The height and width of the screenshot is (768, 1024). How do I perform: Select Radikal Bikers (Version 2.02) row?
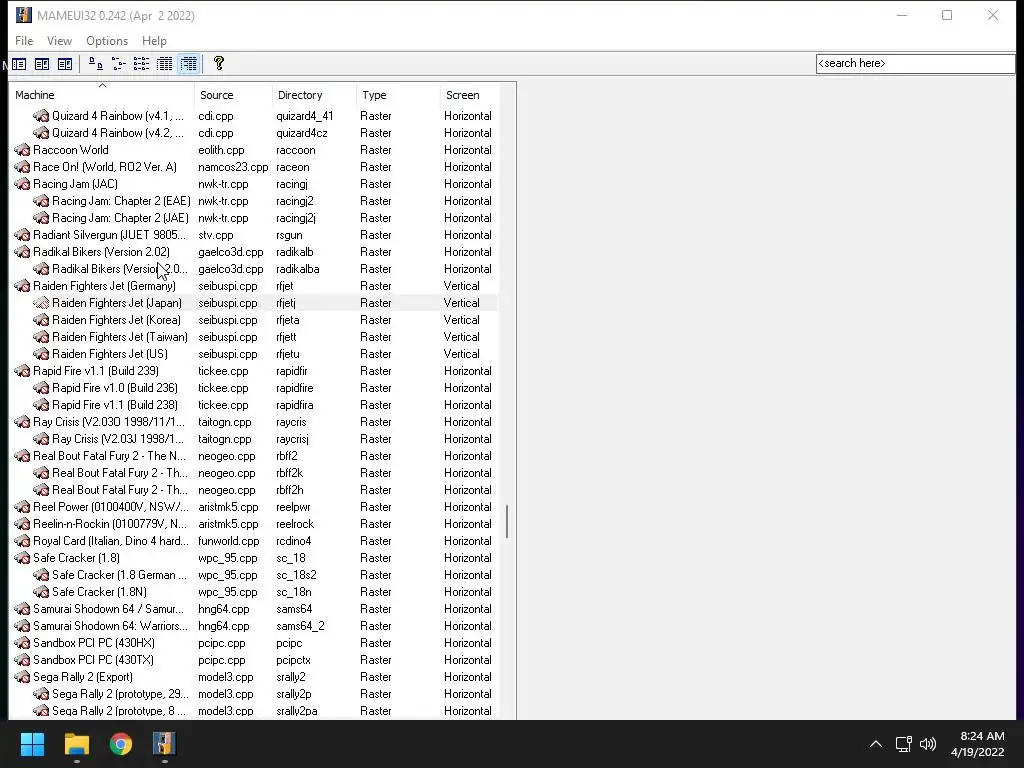pyautogui.click(x=255, y=252)
